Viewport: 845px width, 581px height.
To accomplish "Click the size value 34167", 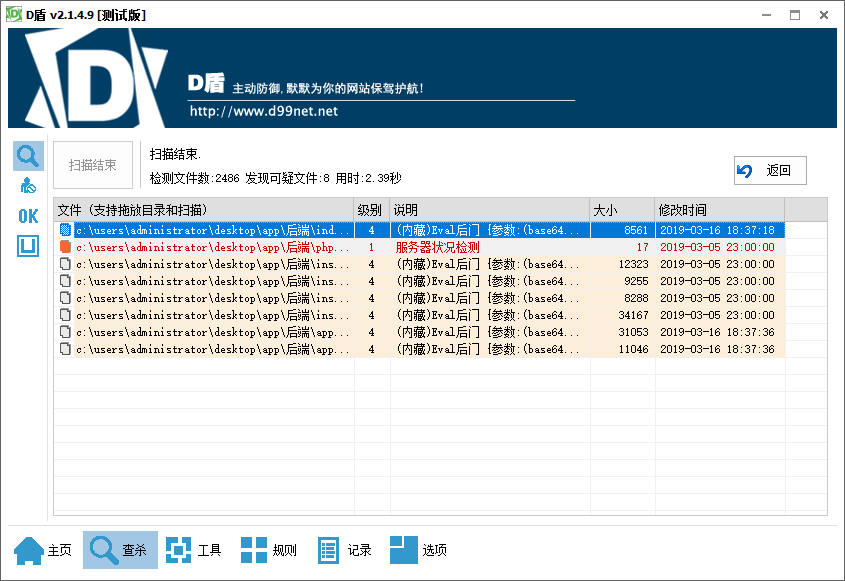I will [633, 315].
